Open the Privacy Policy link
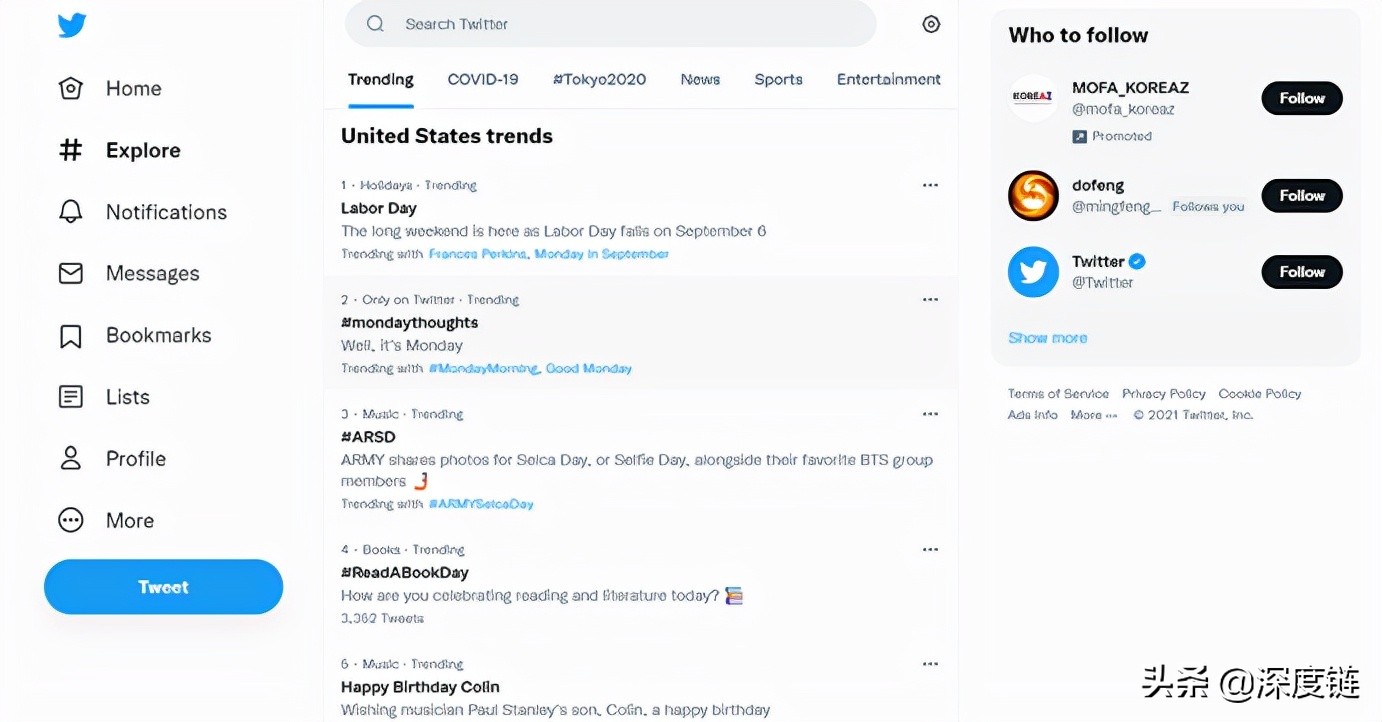 (x=1164, y=394)
